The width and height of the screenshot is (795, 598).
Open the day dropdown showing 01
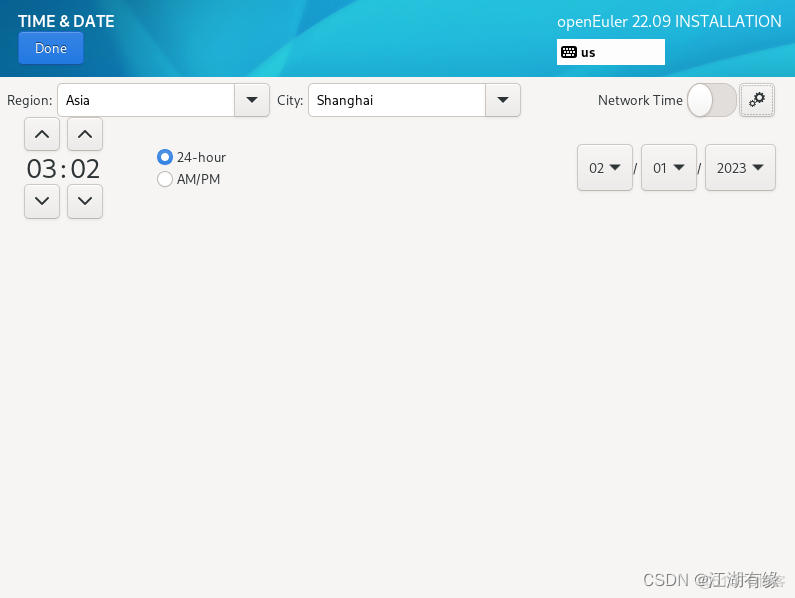click(669, 168)
